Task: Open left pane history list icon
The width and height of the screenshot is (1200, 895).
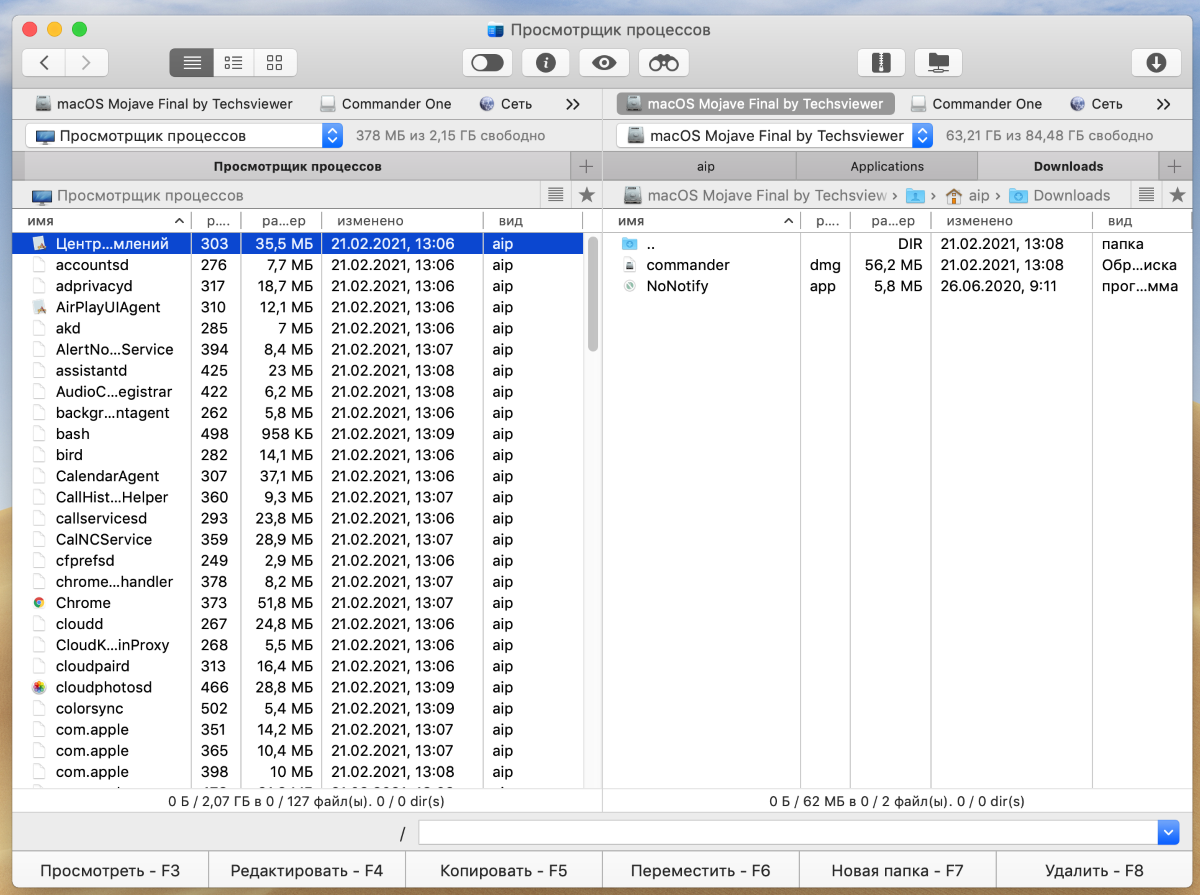Action: pos(556,195)
